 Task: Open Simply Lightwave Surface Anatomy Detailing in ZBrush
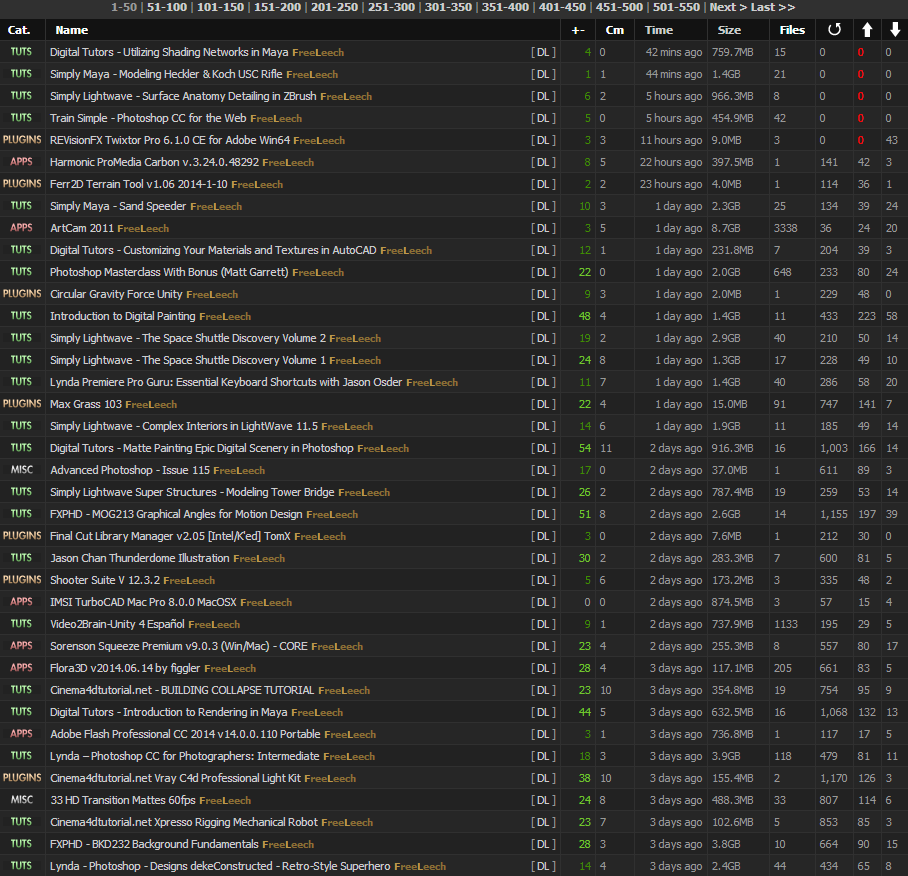tap(183, 96)
